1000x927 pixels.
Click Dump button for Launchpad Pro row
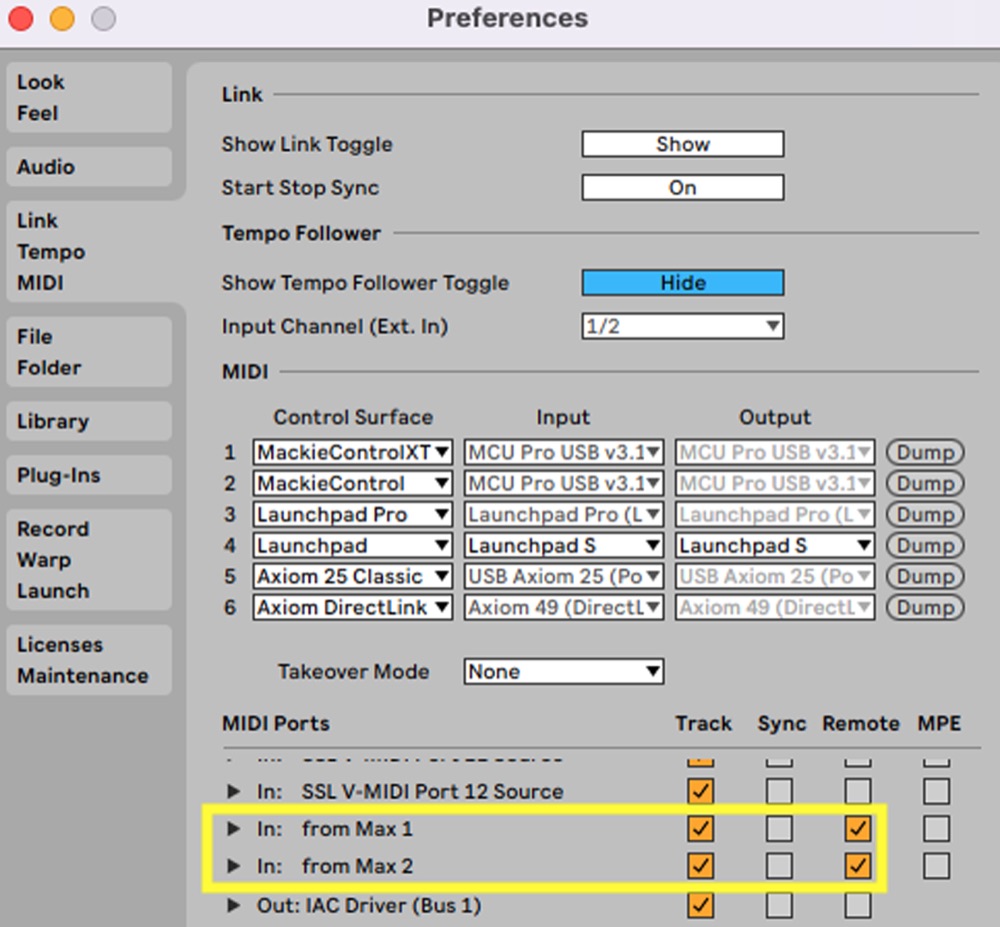coord(925,514)
